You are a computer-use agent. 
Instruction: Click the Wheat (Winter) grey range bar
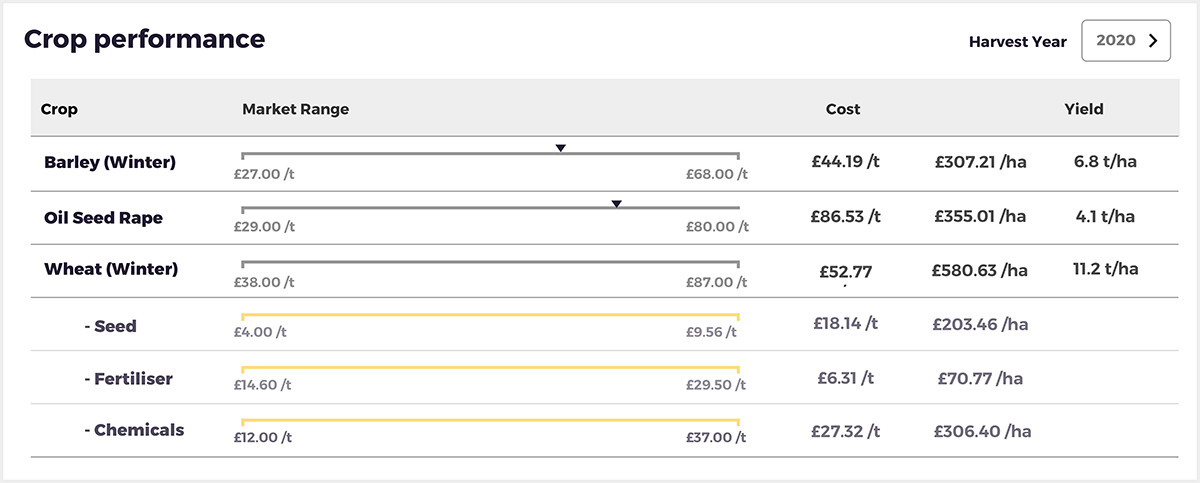(x=490, y=263)
